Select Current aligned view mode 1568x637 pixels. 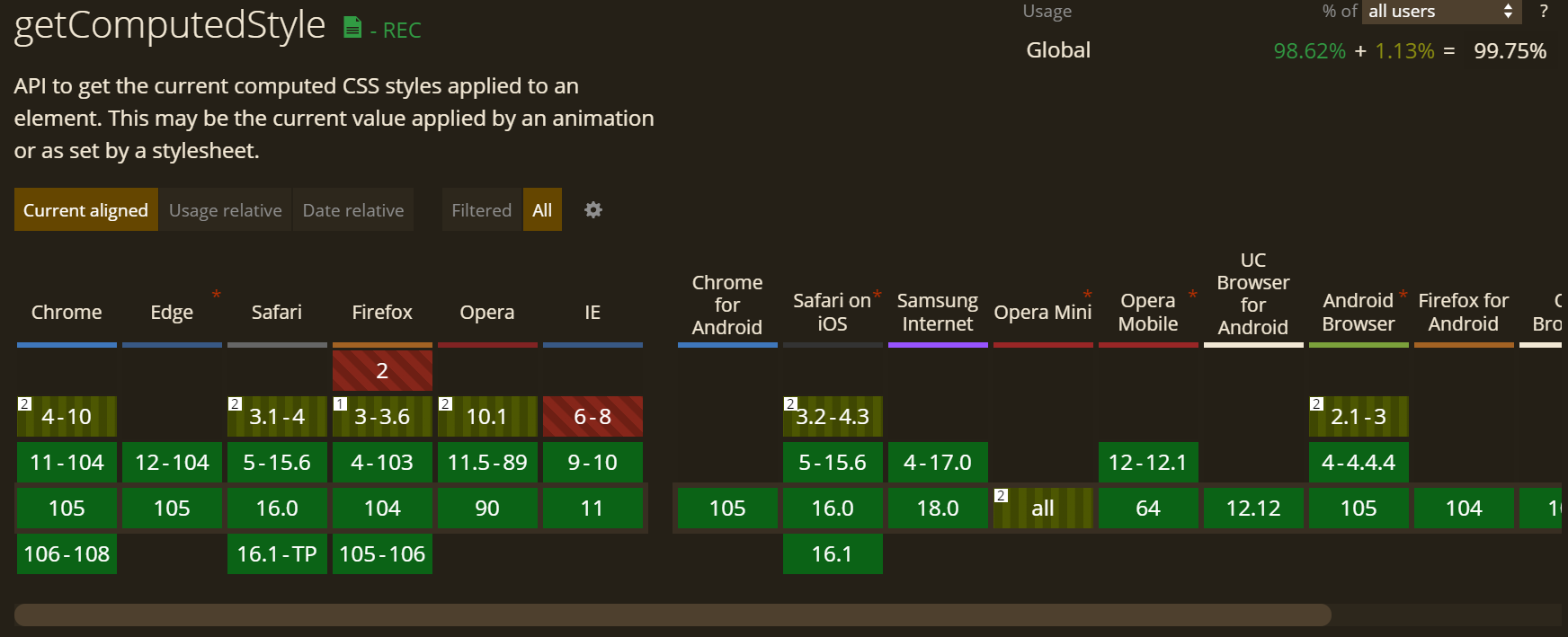(86, 209)
